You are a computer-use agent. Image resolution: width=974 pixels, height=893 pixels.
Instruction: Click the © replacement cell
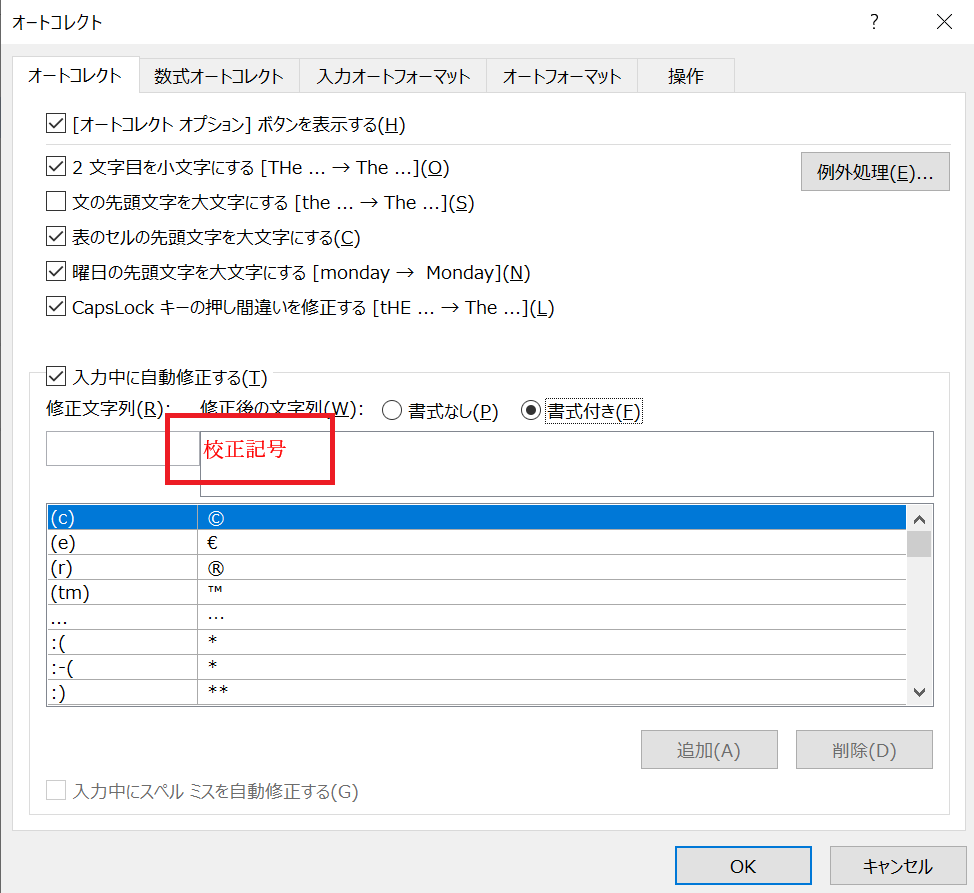(552, 517)
